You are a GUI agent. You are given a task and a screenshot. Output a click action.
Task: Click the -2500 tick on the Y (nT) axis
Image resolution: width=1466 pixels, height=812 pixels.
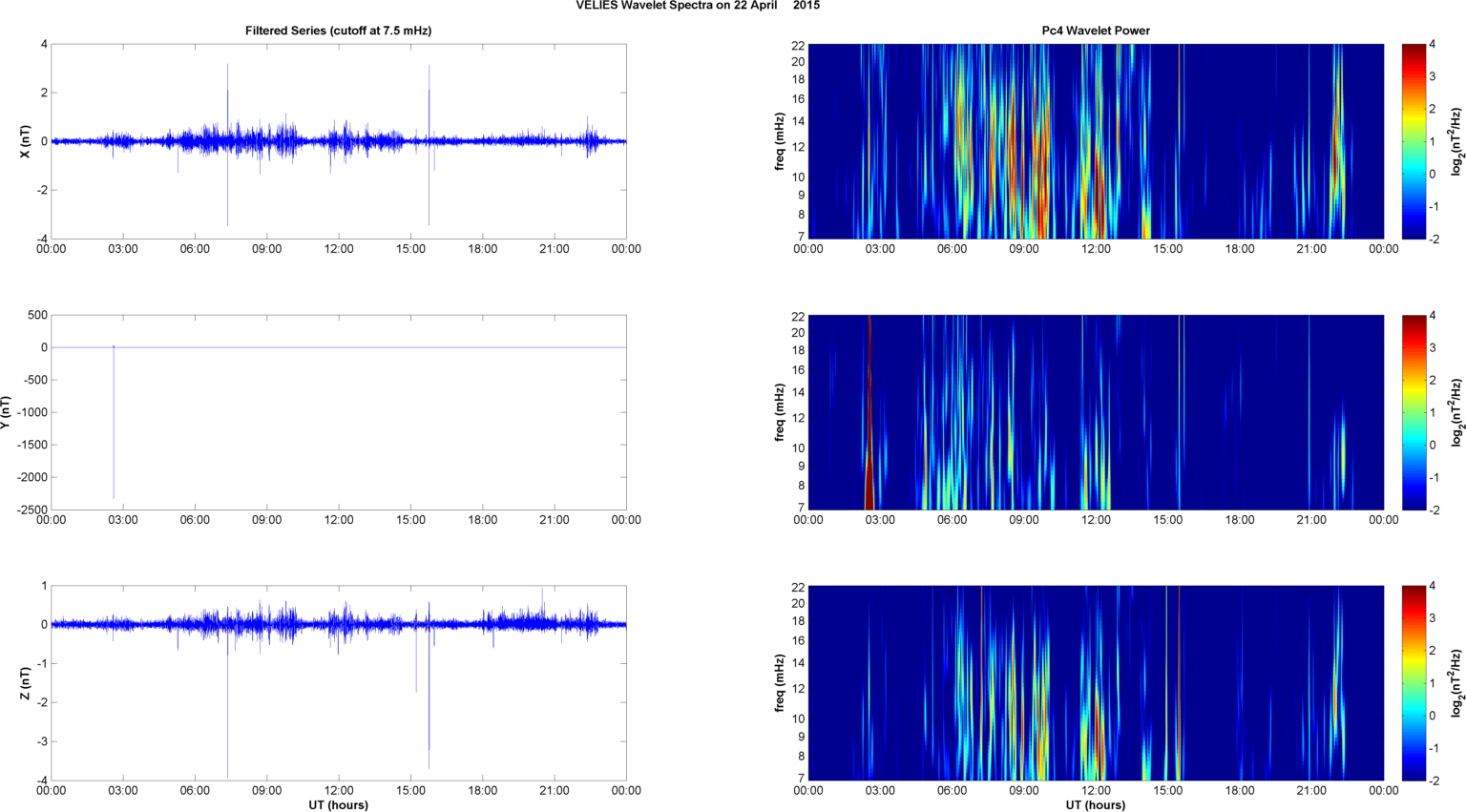pyautogui.click(x=31, y=510)
